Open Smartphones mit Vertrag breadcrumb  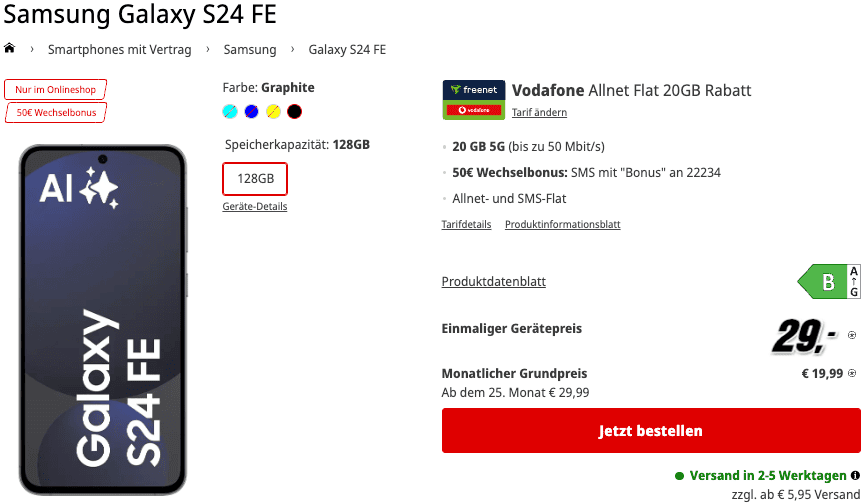tap(119, 49)
